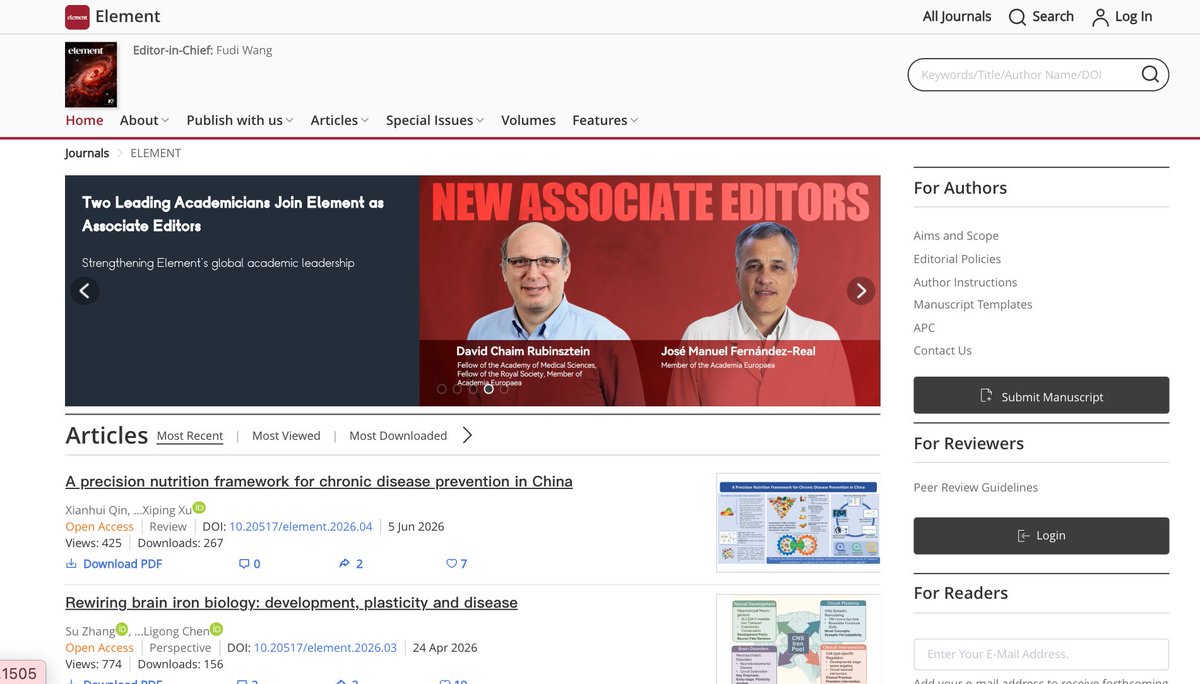Click magnifier icon in keyword search box
The width and height of the screenshot is (1200, 684).
(1150, 74)
